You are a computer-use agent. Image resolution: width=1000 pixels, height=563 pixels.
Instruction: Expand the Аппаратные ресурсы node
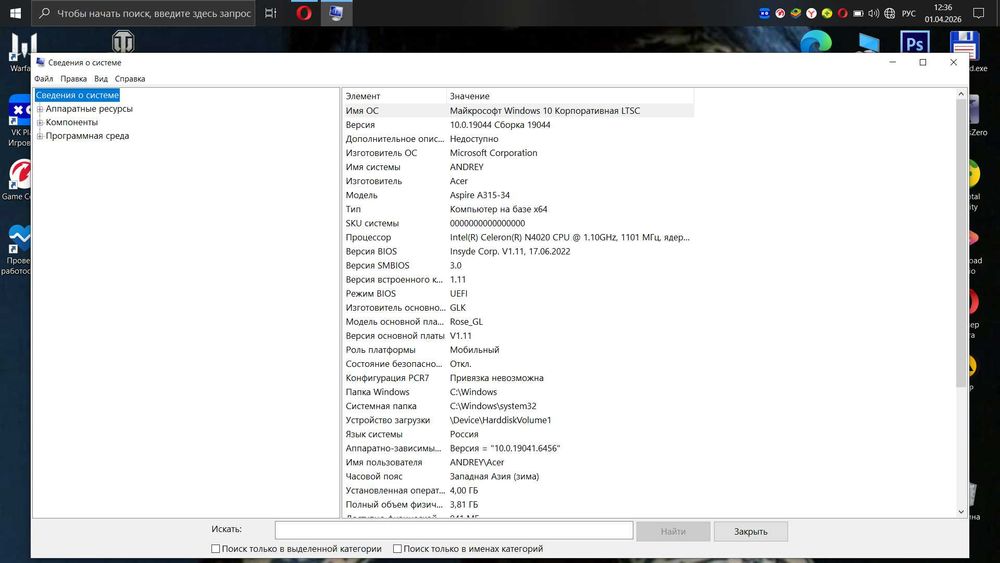pos(40,109)
